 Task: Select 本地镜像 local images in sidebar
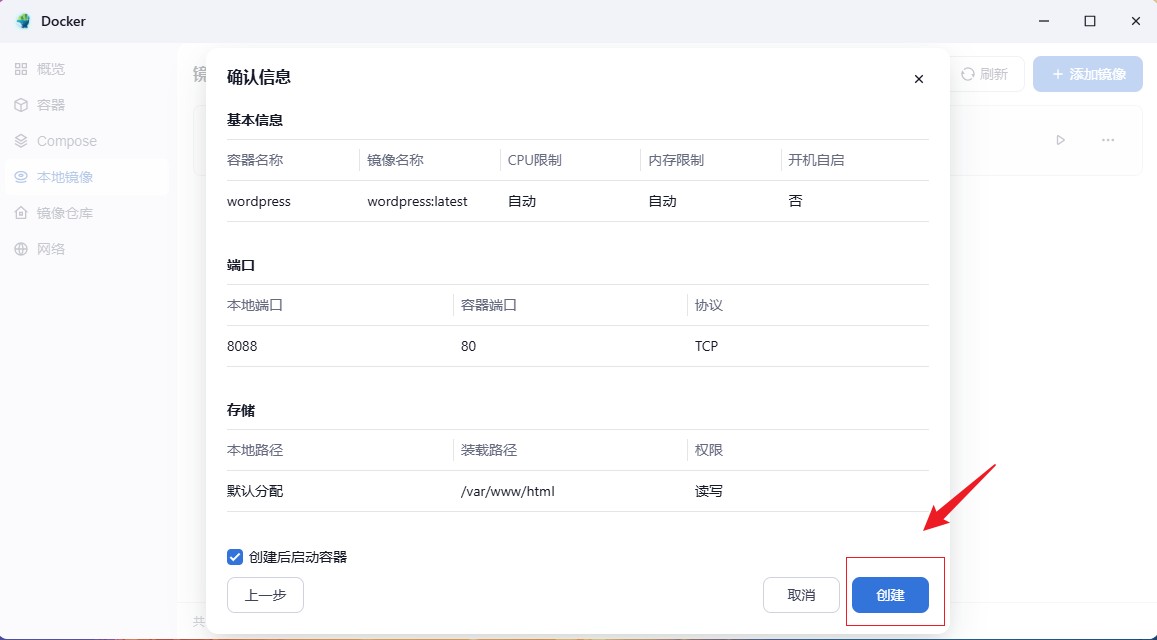coord(86,177)
